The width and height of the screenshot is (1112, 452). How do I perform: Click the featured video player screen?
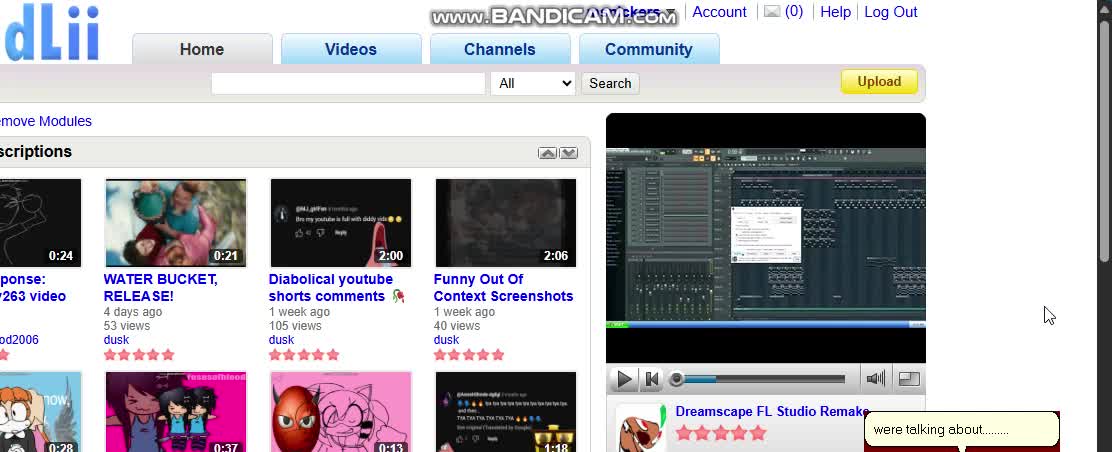tap(766, 238)
